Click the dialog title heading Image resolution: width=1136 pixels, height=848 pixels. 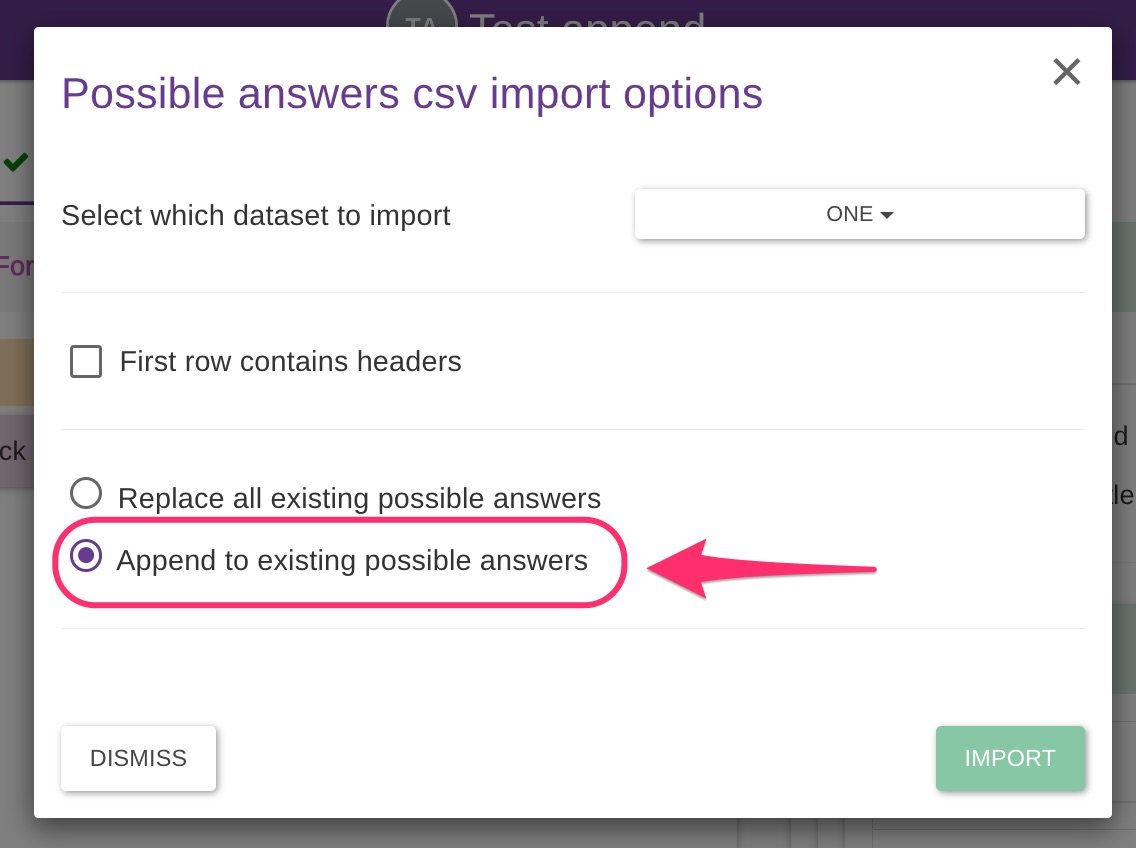tap(412, 94)
